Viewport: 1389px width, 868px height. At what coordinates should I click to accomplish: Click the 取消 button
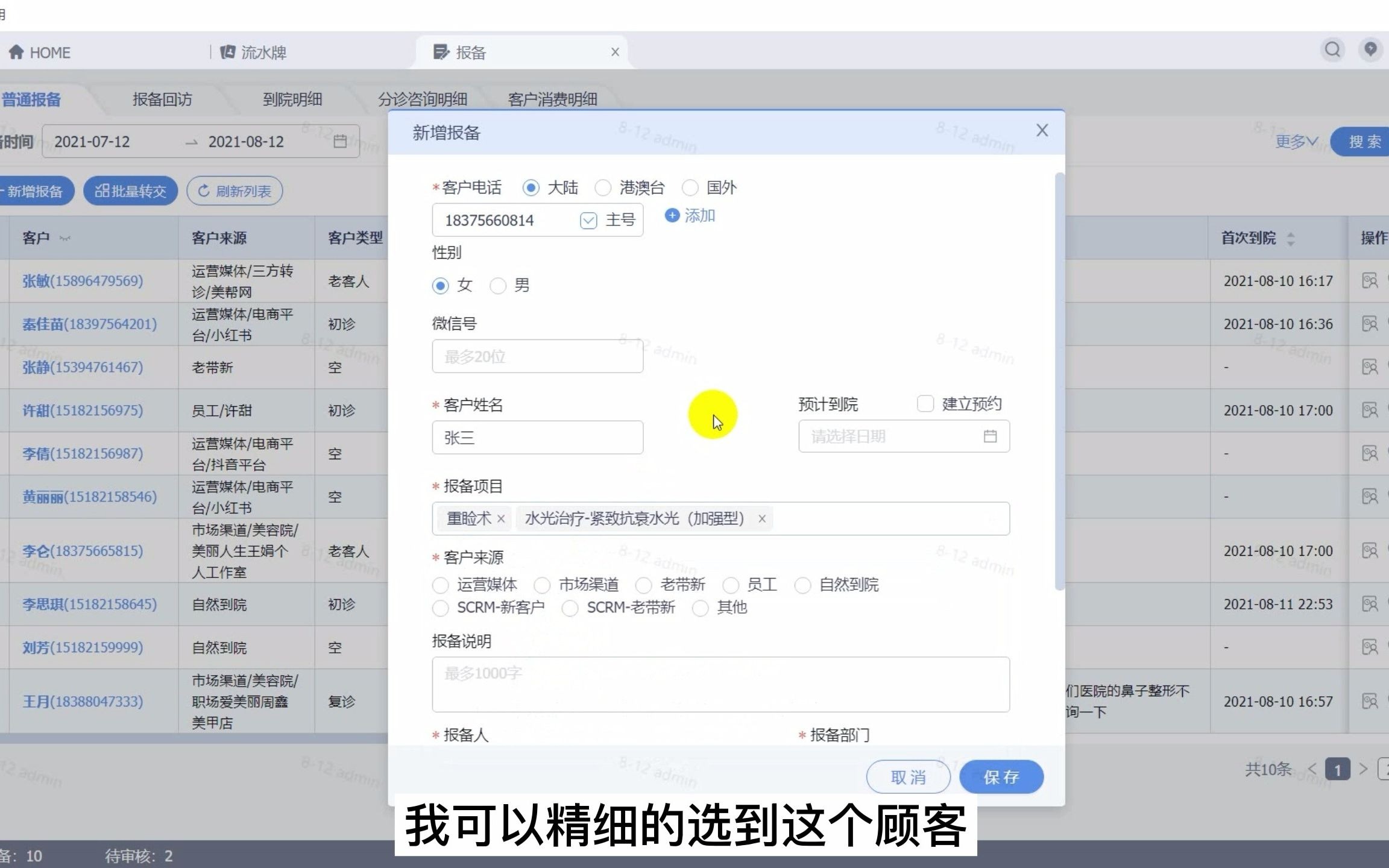(x=909, y=777)
